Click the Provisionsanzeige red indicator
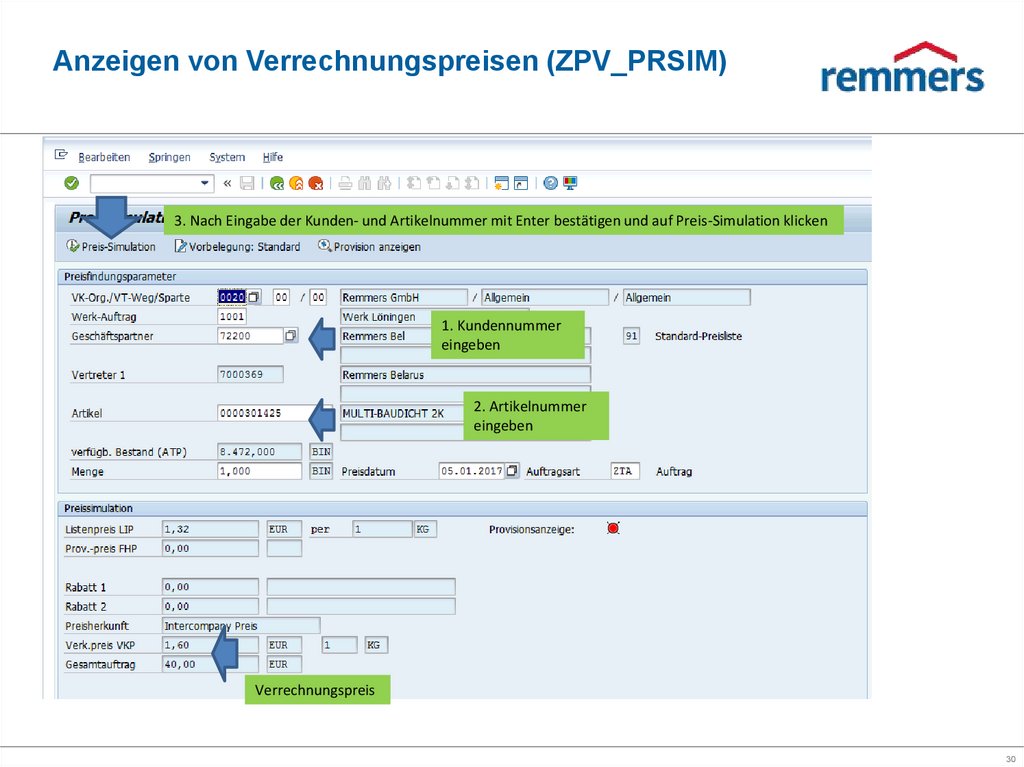The image size is (1024, 767). tap(612, 527)
